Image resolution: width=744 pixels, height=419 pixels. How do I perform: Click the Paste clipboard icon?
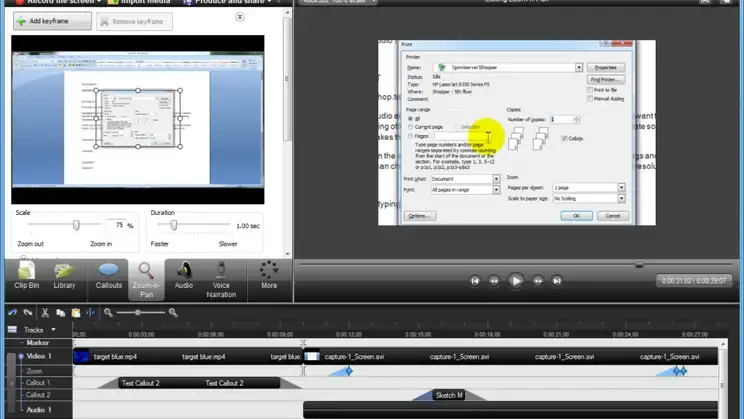pyautogui.click(x=76, y=312)
